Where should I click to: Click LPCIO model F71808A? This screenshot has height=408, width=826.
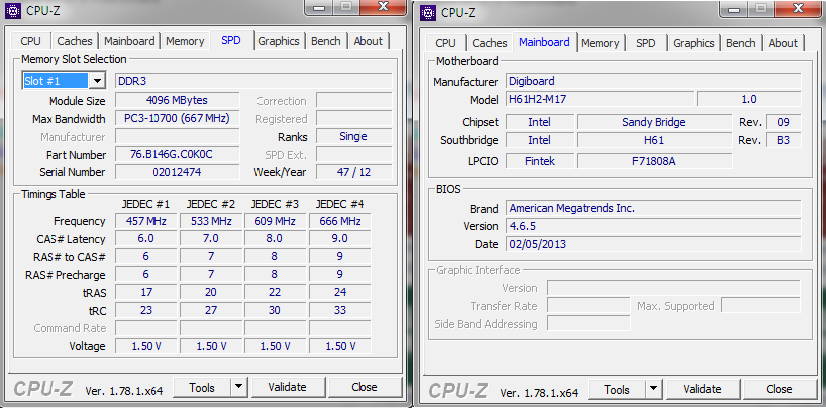(x=654, y=161)
